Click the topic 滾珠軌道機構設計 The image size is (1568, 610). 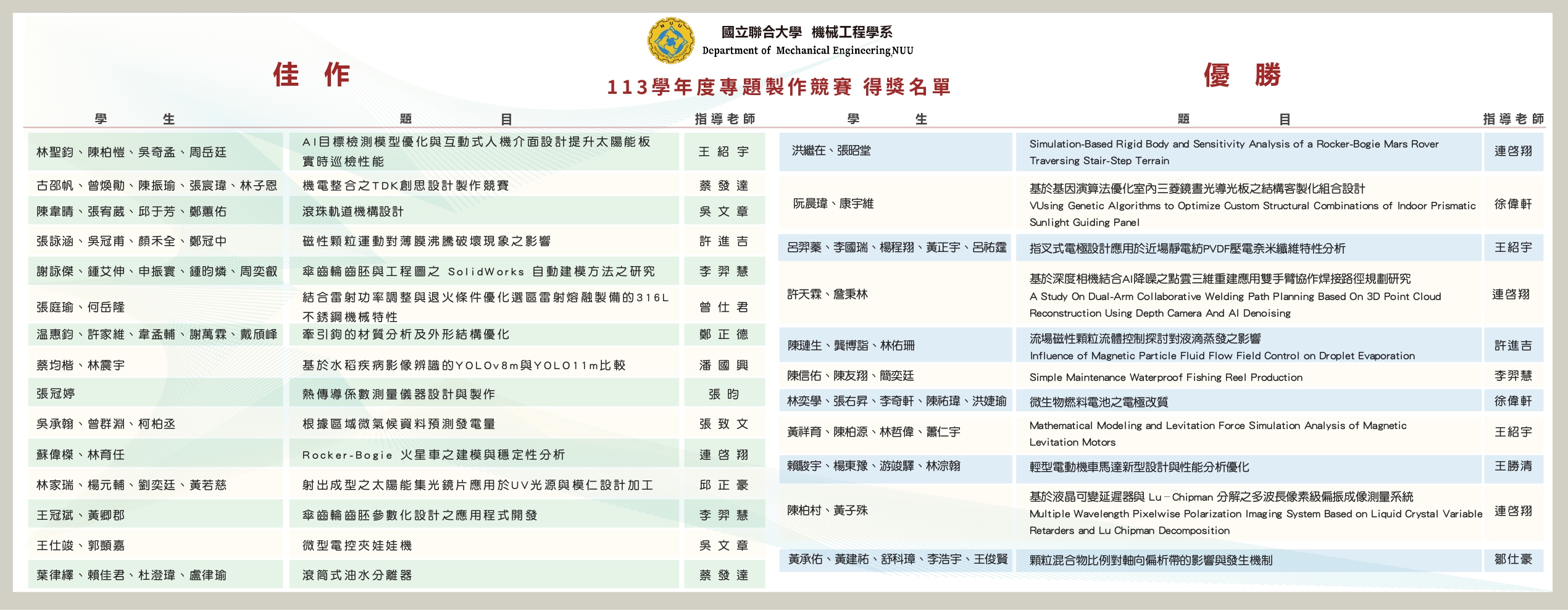(353, 211)
